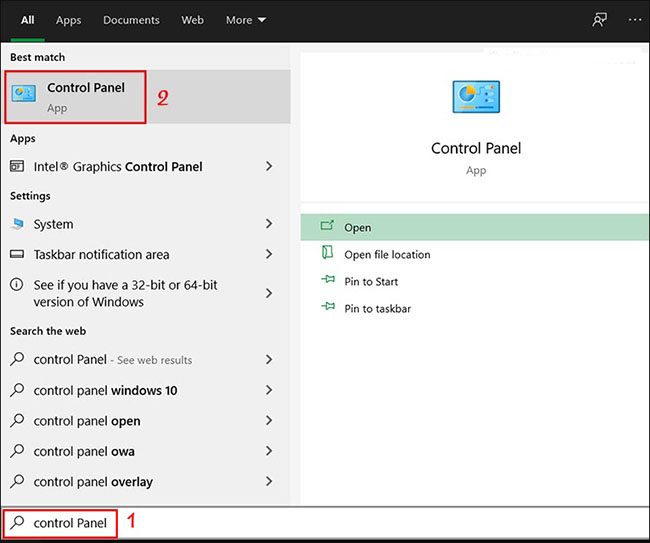Click the Taskbar notification area icon
The width and height of the screenshot is (650, 543).
[17, 254]
